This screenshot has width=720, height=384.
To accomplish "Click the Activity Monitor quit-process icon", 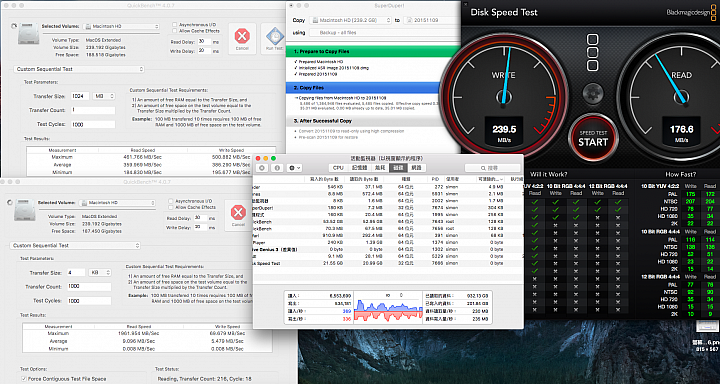I will (263, 168).
